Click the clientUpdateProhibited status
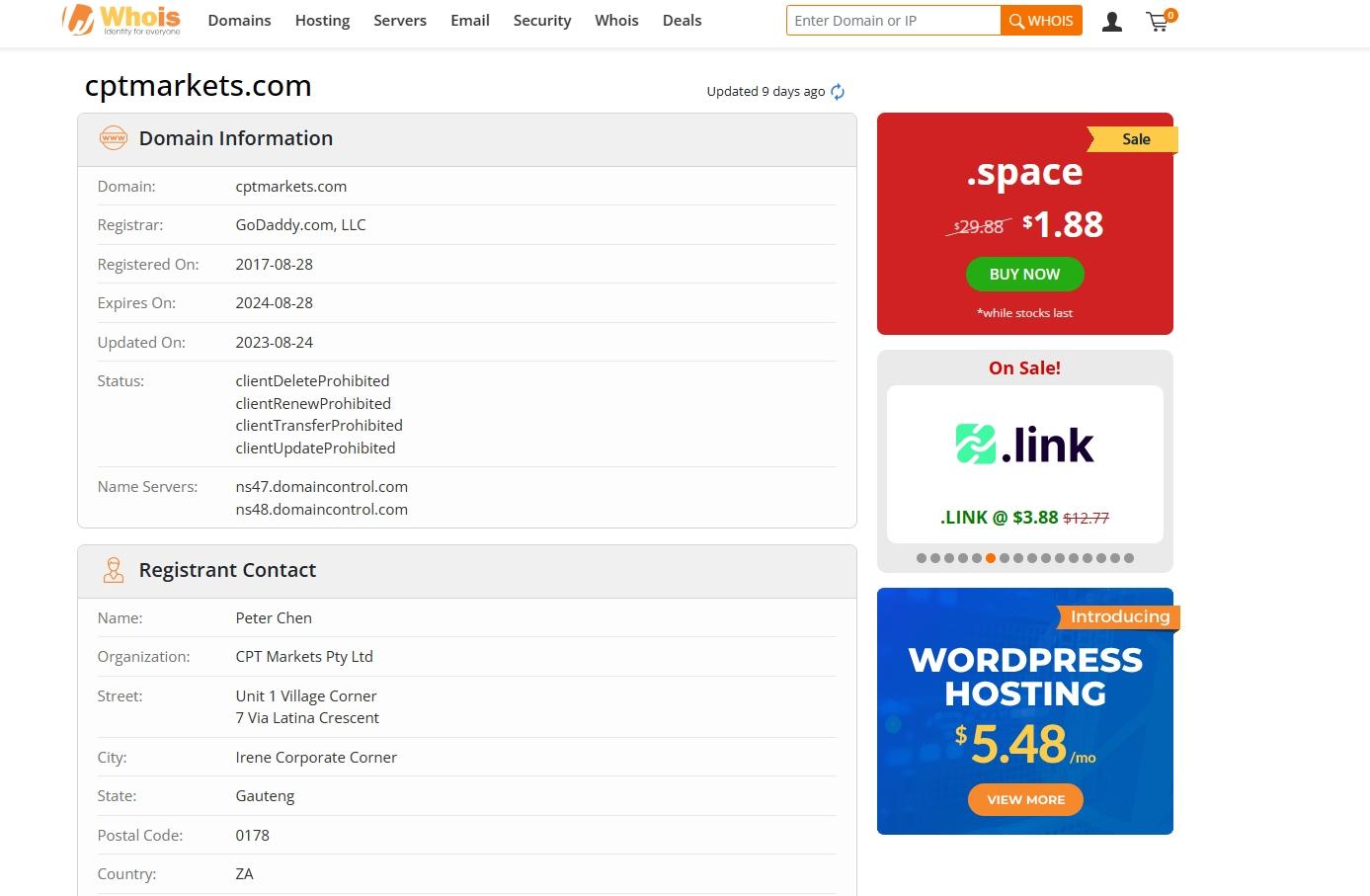The image size is (1370, 896). click(315, 448)
